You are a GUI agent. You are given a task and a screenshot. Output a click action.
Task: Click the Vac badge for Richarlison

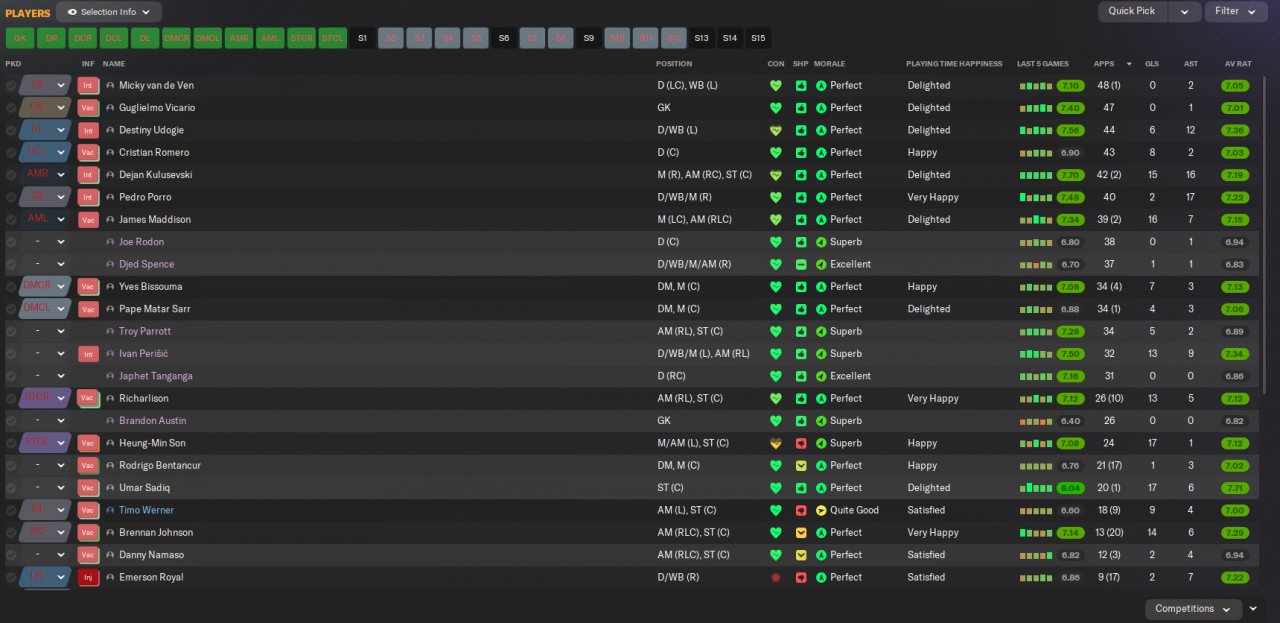tap(88, 399)
